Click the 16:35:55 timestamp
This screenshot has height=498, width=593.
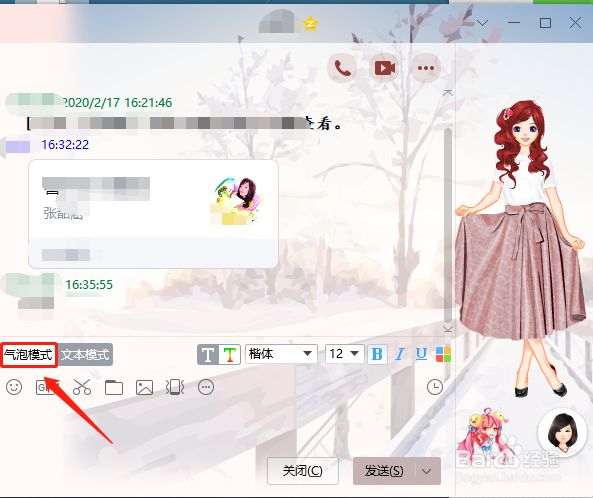click(89, 285)
